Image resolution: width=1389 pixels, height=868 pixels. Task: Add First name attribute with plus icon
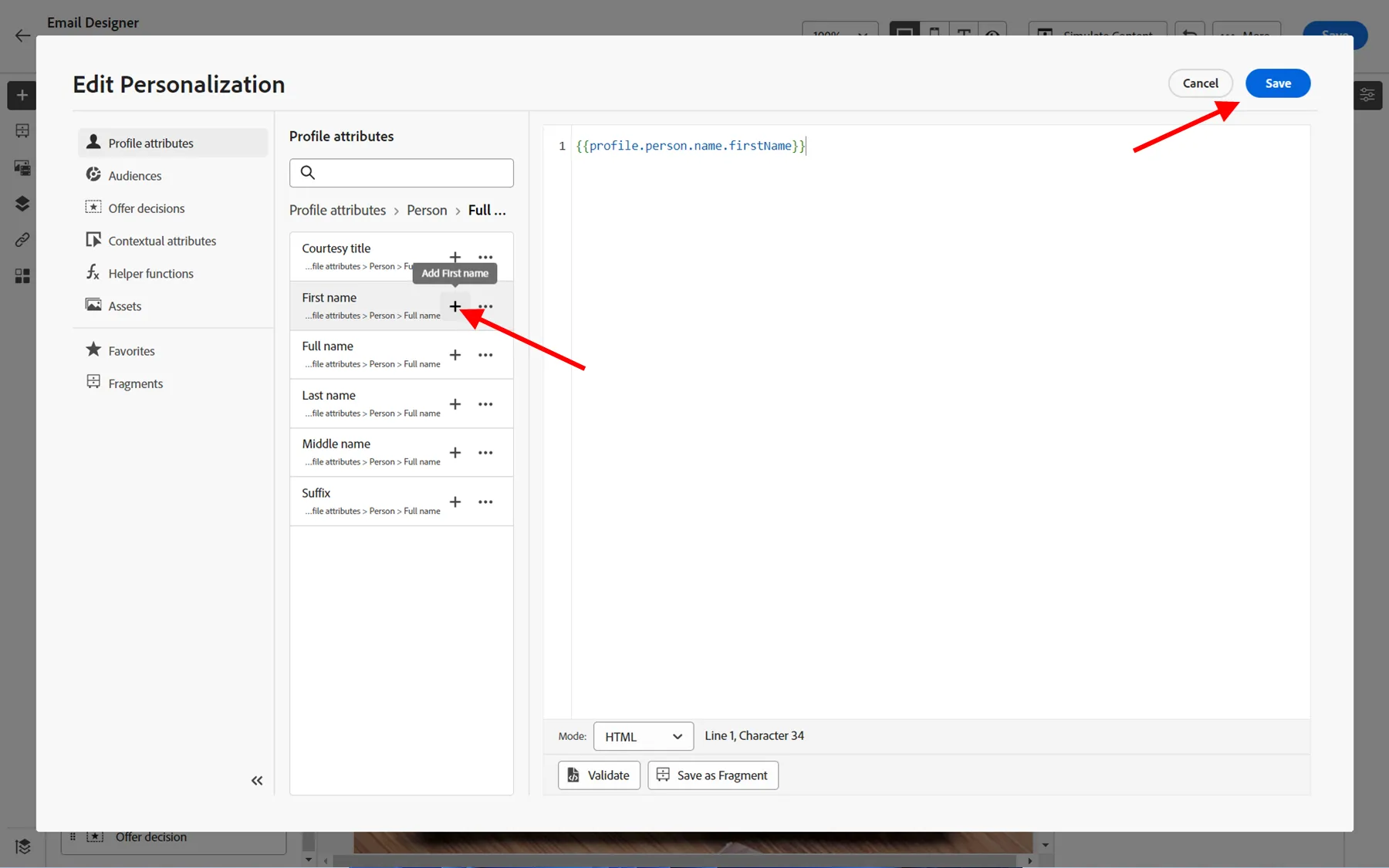(455, 306)
